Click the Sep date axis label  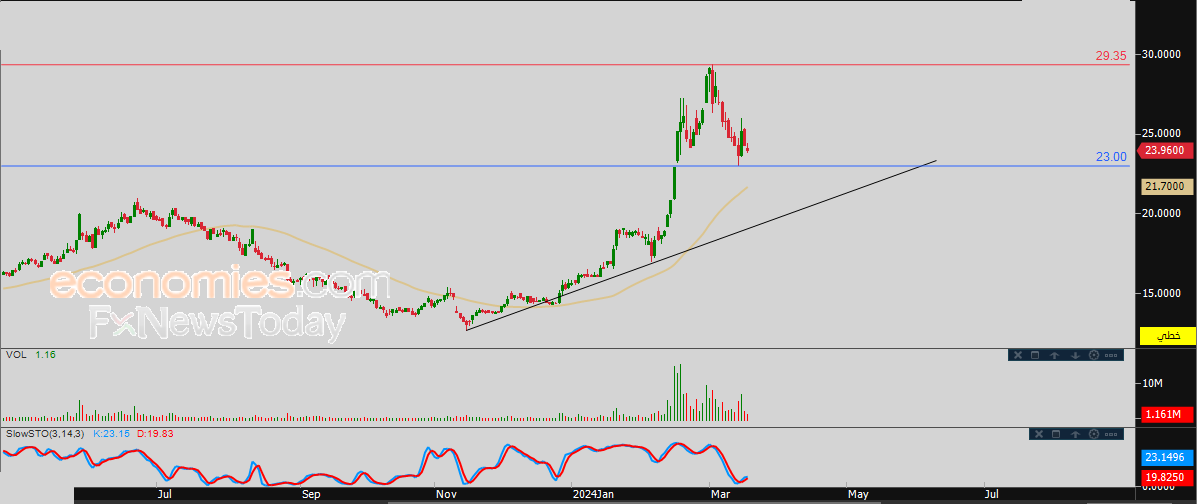310,495
